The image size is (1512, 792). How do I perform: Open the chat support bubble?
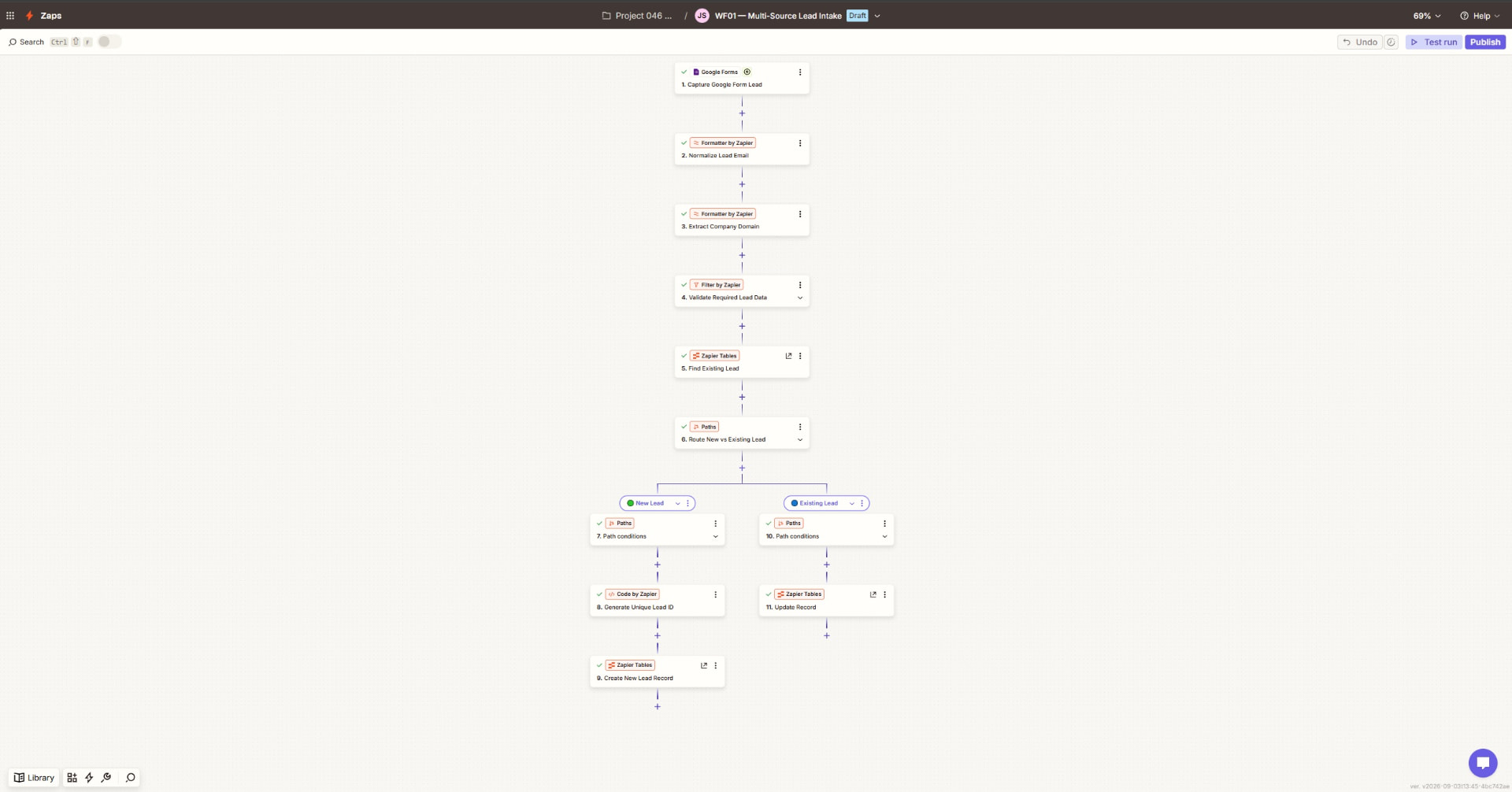point(1482,763)
